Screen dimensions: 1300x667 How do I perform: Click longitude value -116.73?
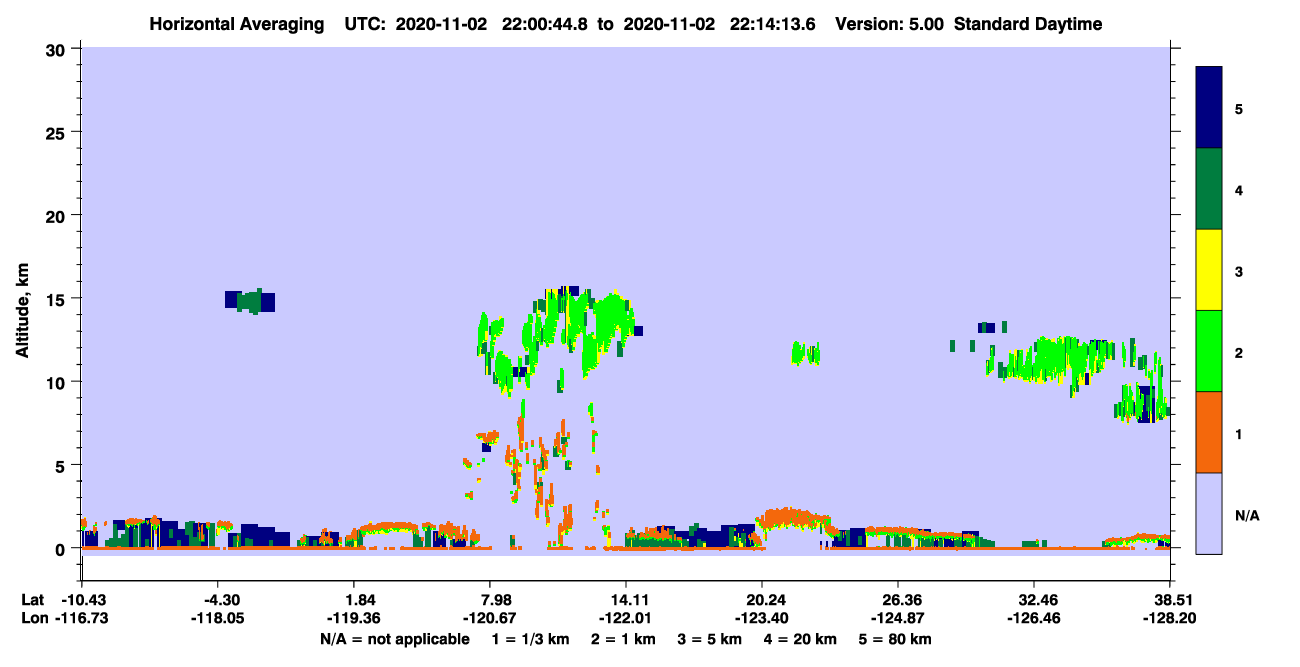pos(82,618)
